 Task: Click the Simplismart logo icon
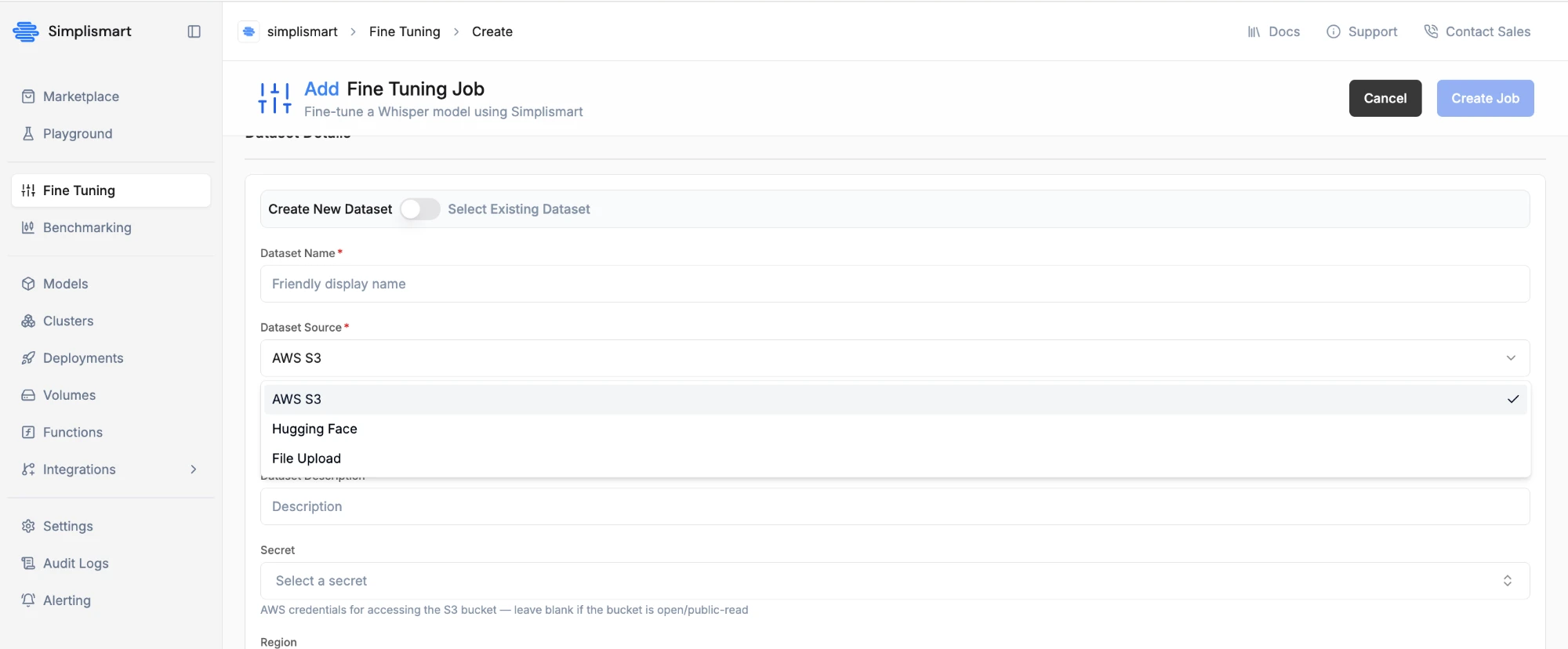tap(26, 31)
